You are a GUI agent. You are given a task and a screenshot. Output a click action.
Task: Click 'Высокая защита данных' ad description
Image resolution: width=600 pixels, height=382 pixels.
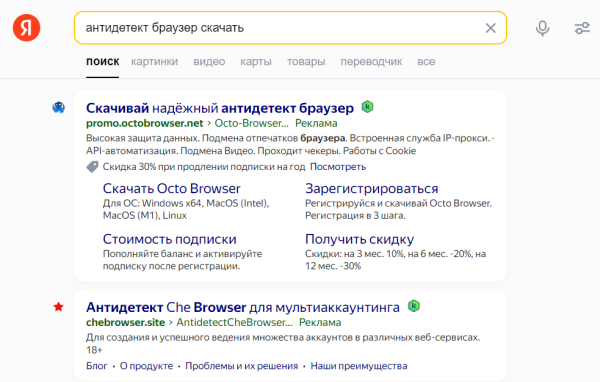pos(290,144)
